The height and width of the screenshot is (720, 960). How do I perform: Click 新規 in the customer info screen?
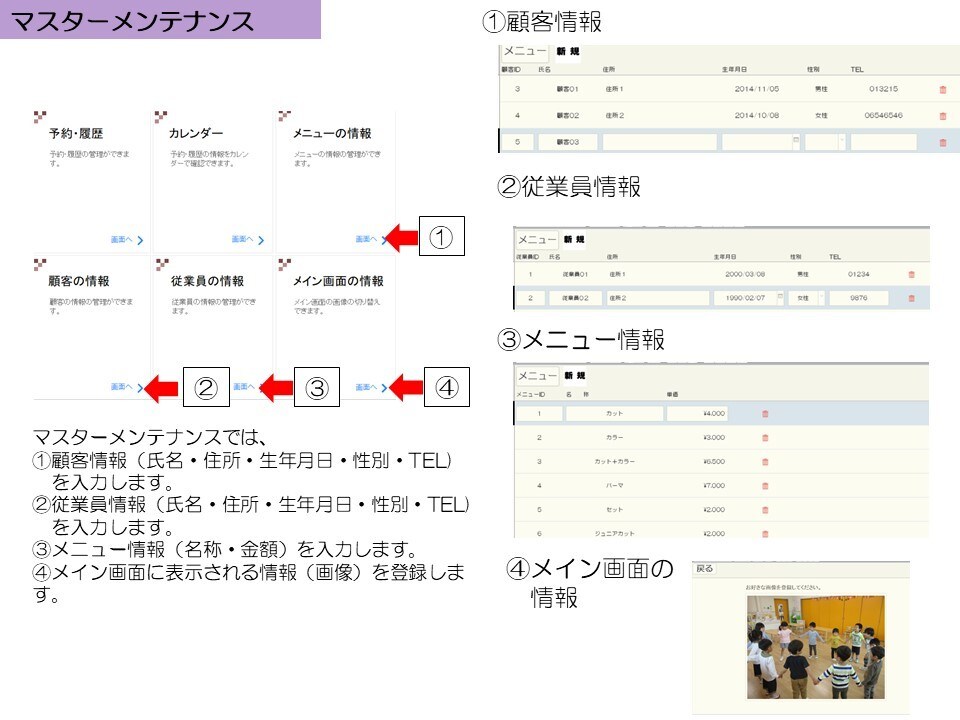click(568, 51)
